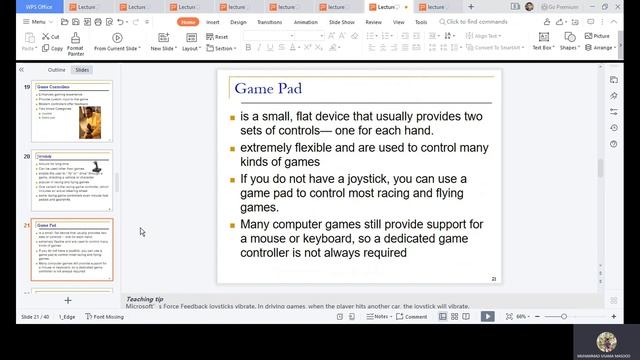Click the Clear Formatting eraser icon
This screenshot has height=360, width=640.
coord(354,36)
